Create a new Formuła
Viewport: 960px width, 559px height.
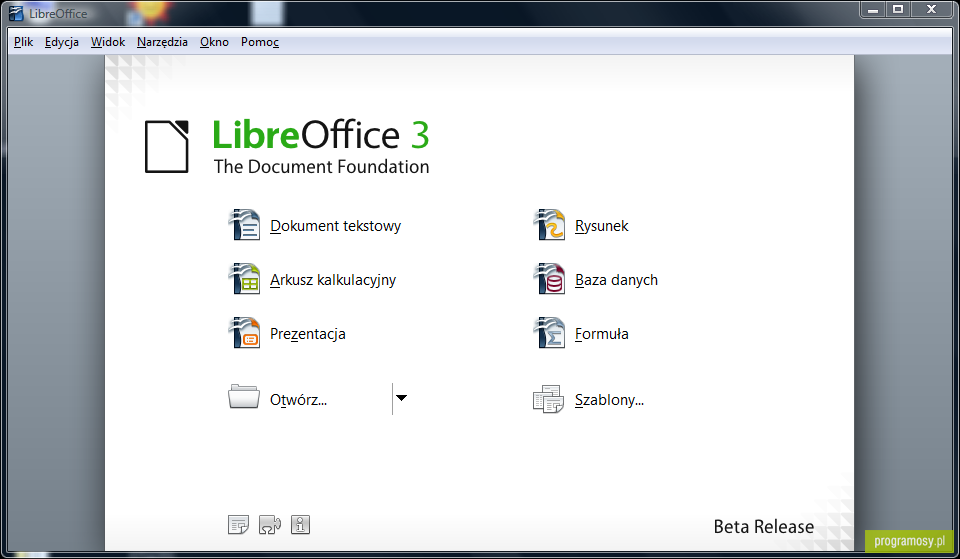602,334
